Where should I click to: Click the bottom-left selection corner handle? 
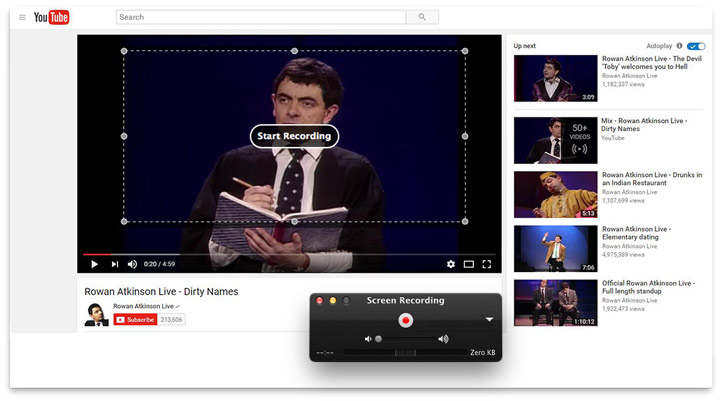tap(124, 221)
